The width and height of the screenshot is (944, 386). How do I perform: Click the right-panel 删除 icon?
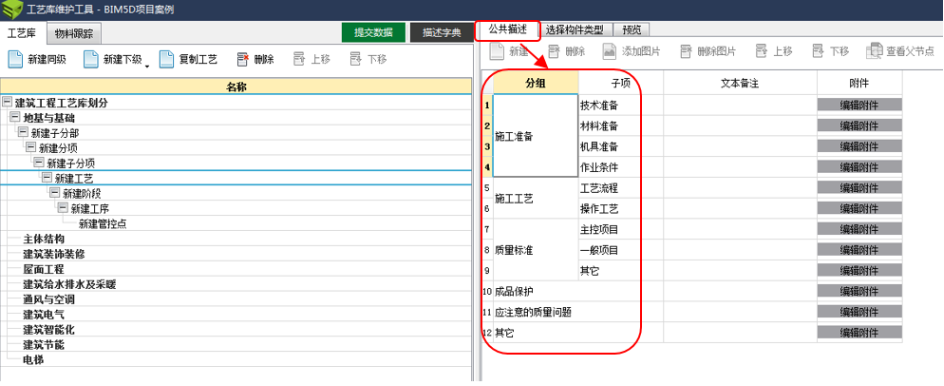[x=554, y=52]
